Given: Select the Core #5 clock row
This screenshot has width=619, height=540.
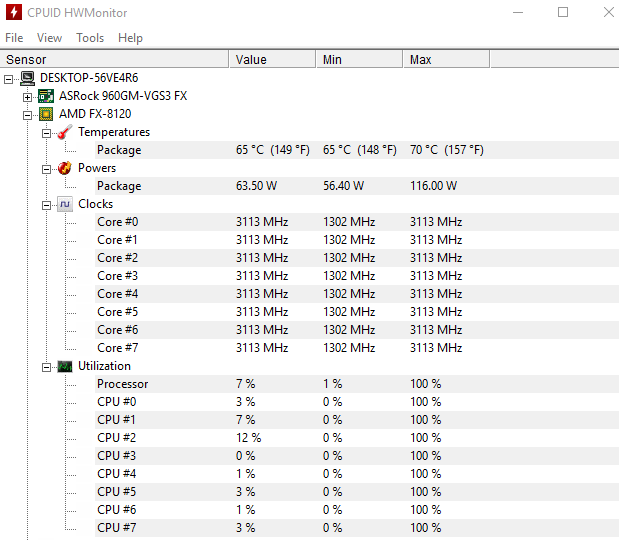Looking at the screenshot, I should [357, 312].
